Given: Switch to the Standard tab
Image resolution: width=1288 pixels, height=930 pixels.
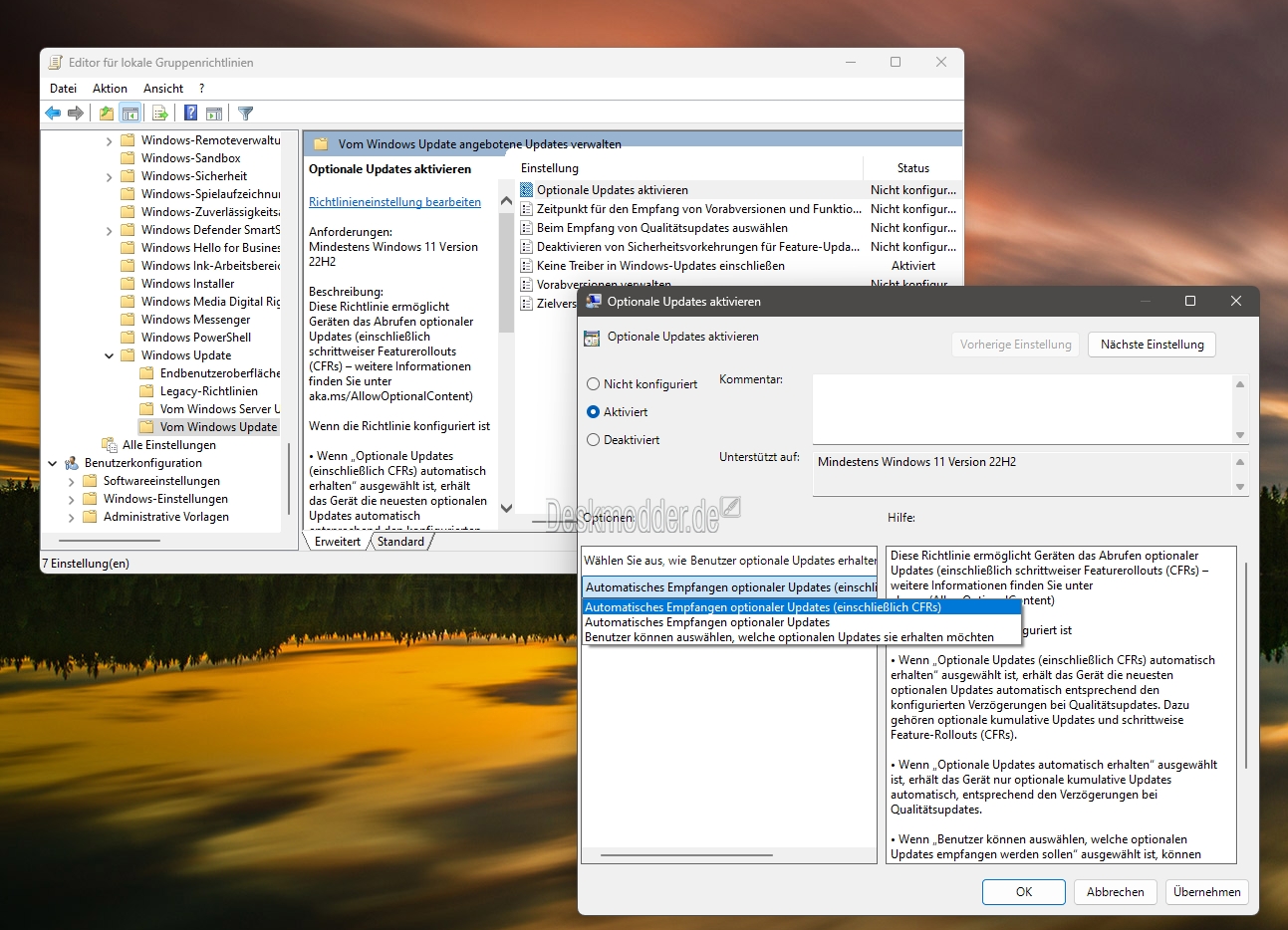Looking at the screenshot, I should tap(401, 542).
